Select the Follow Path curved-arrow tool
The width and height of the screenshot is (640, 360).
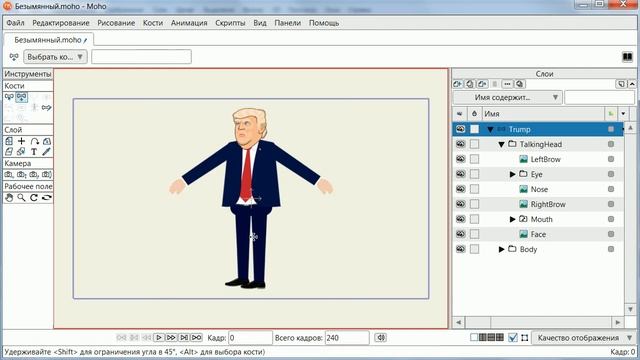point(34,141)
